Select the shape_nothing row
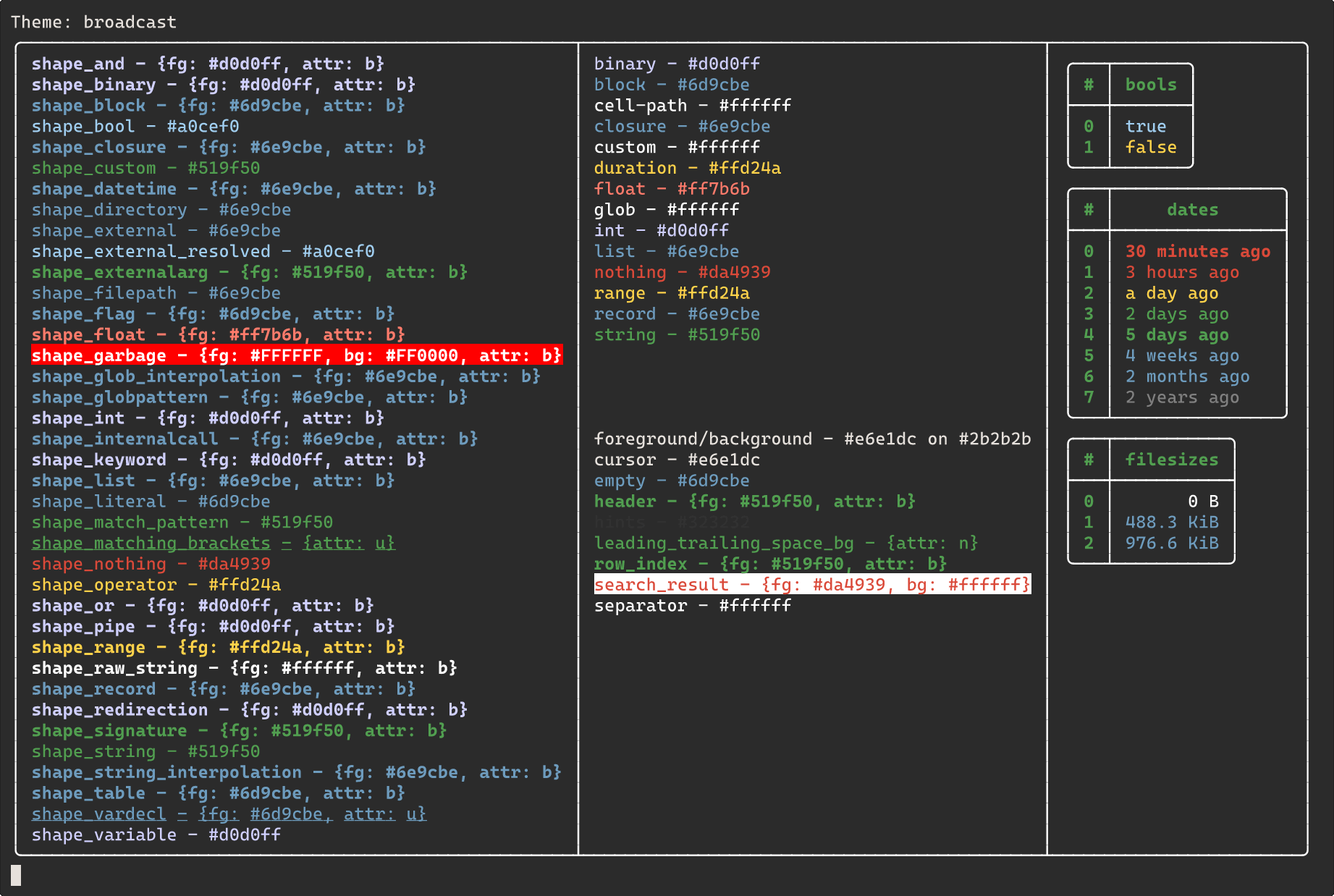The height and width of the screenshot is (896, 1334). point(151,565)
